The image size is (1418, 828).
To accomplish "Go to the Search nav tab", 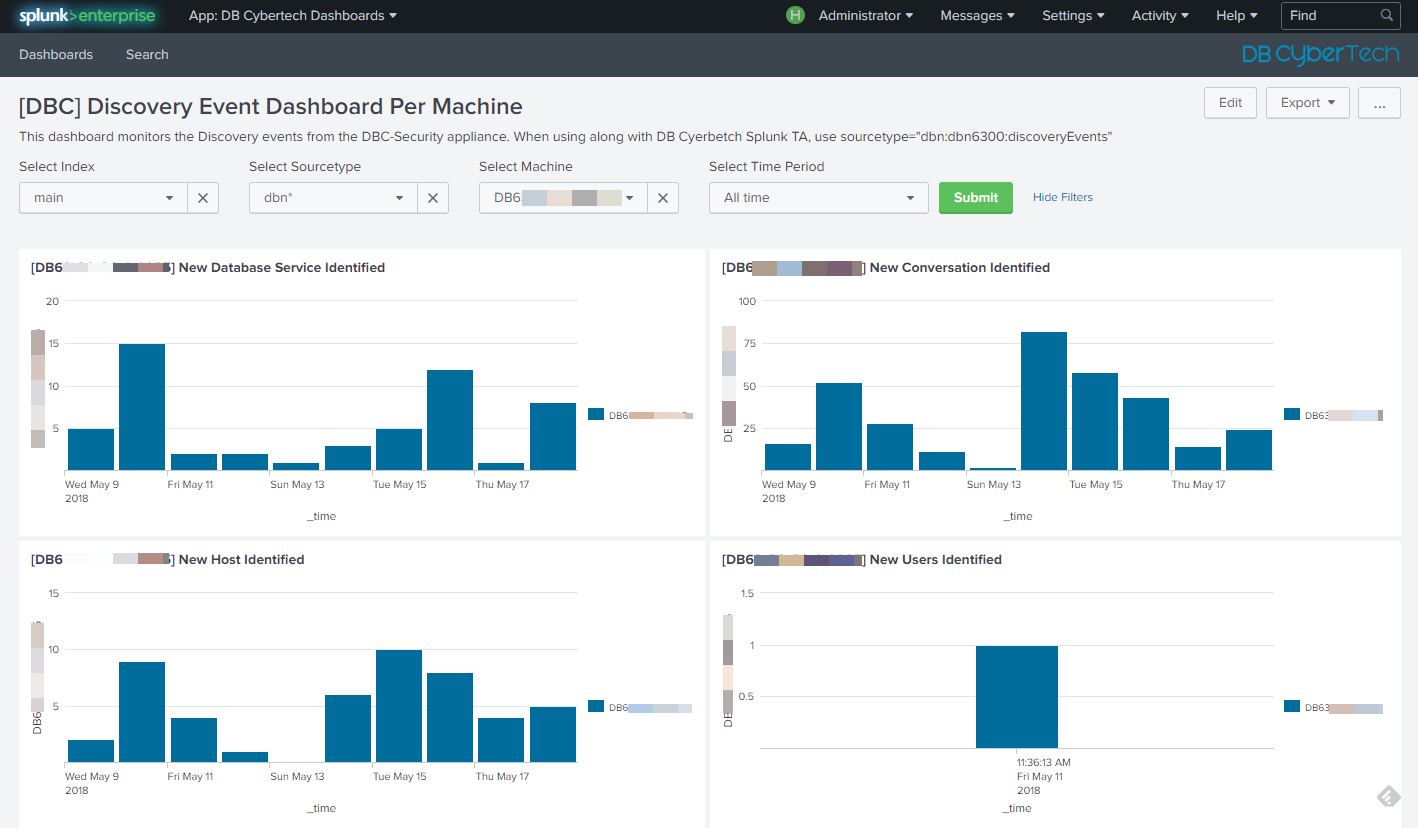I will [x=147, y=55].
